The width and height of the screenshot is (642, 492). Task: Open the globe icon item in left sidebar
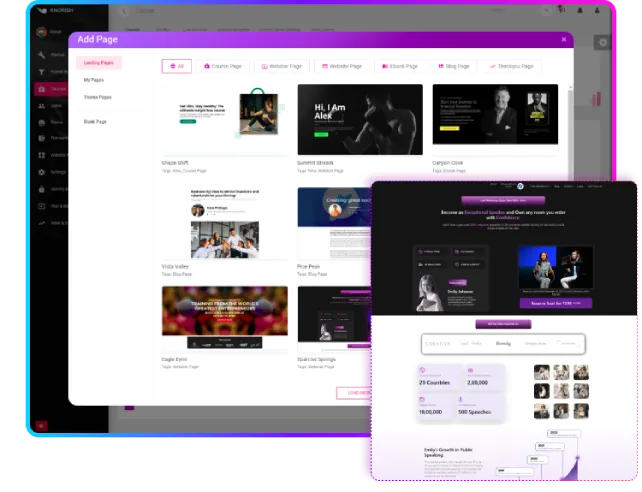[x=42, y=122]
